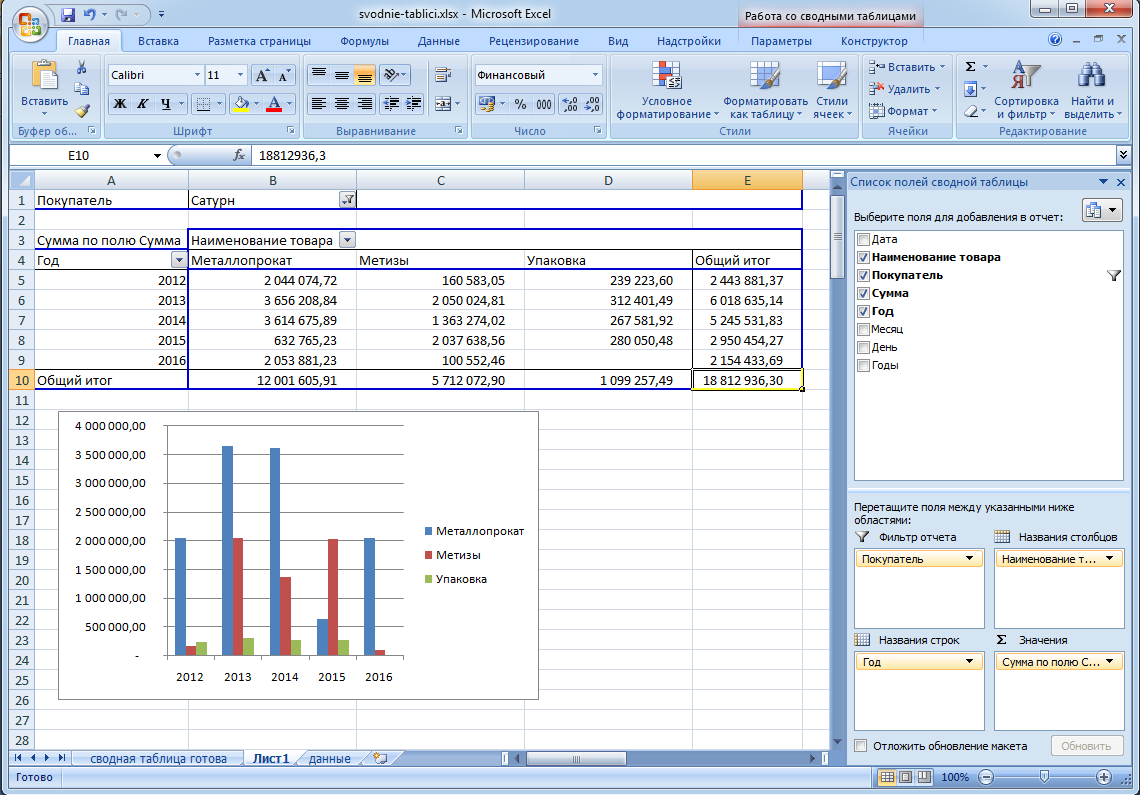Open the font size 11 dropdown
Viewport: 1140px width, 795px height.
coord(240,75)
